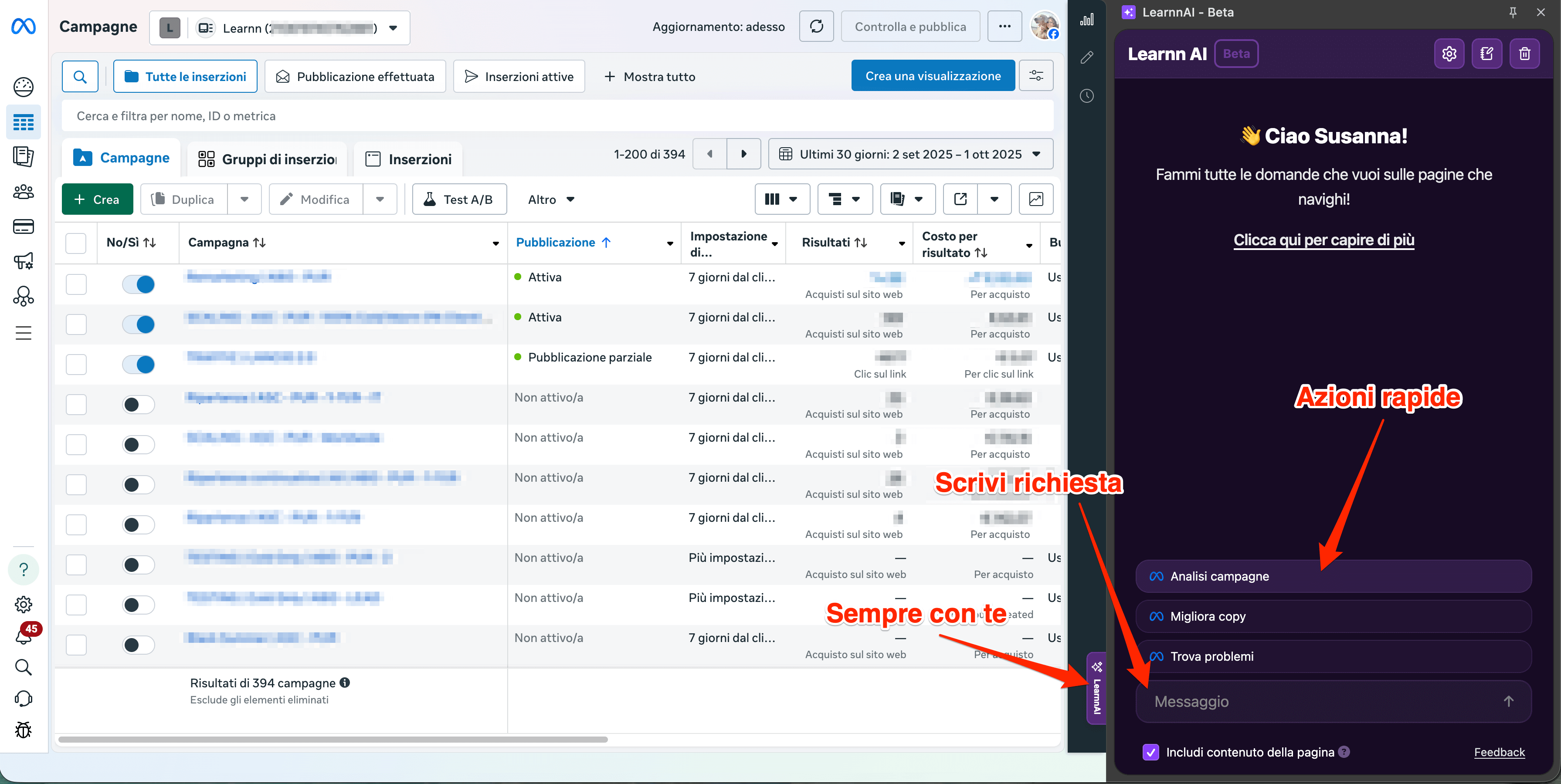Switch to the Inserzioni tab
The width and height of the screenshot is (1561, 784).
tap(408, 159)
